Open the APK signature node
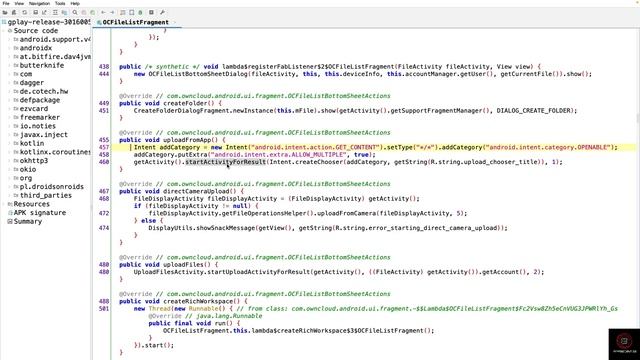The width and height of the screenshot is (640, 360). coord(40,213)
